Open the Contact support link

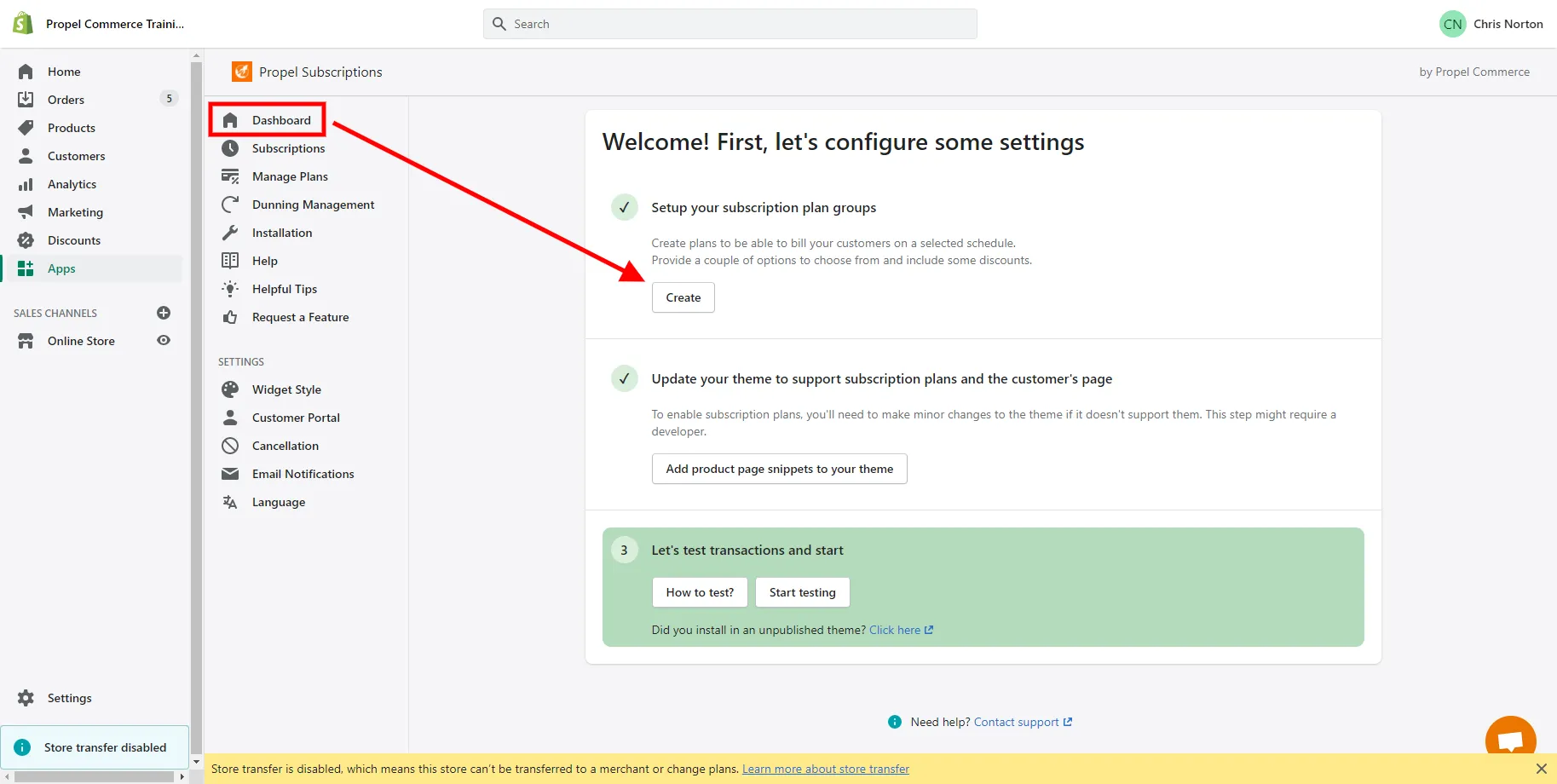pos(1023,722)
